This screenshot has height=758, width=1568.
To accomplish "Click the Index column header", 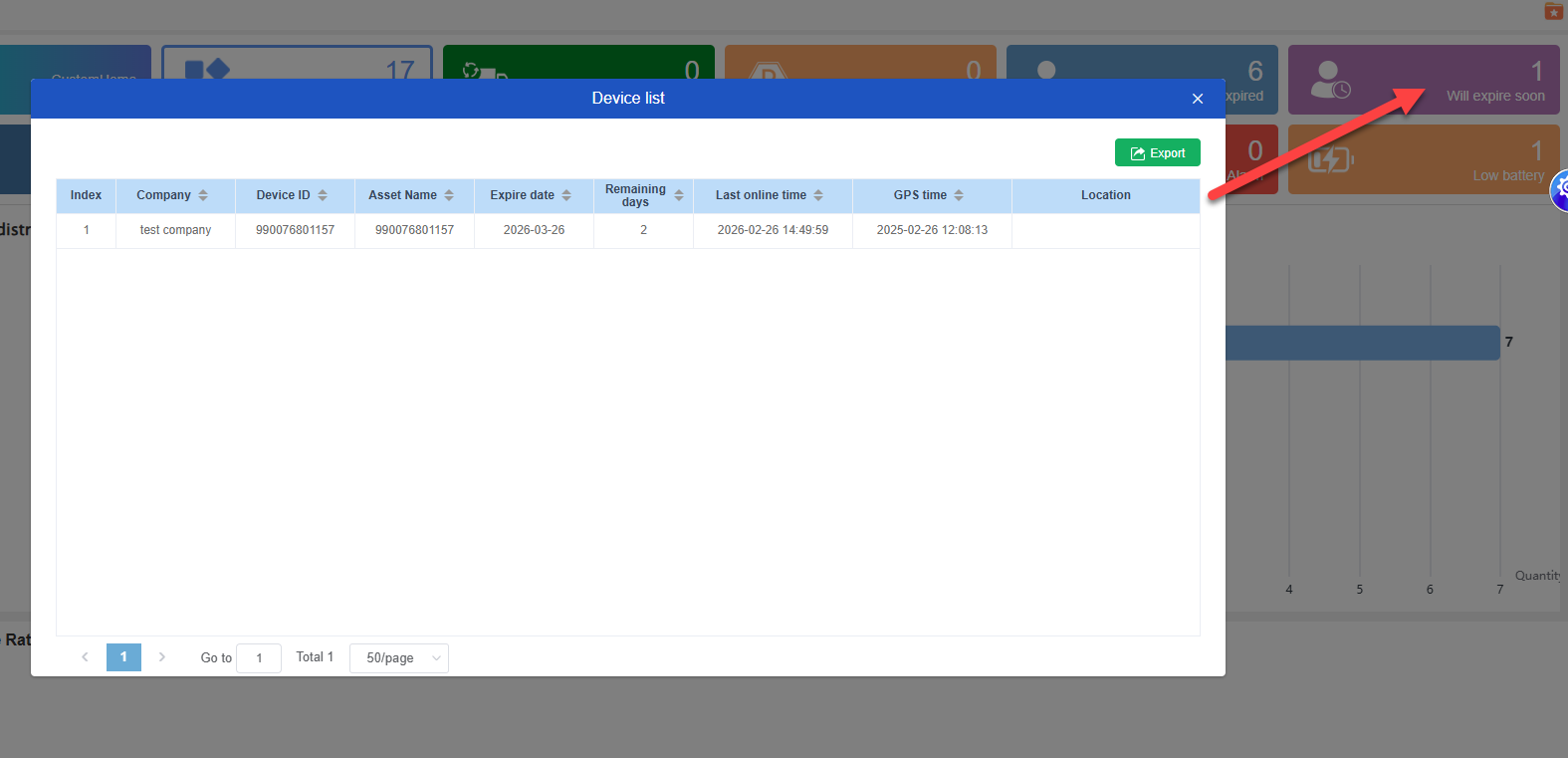I will [86, 195].
